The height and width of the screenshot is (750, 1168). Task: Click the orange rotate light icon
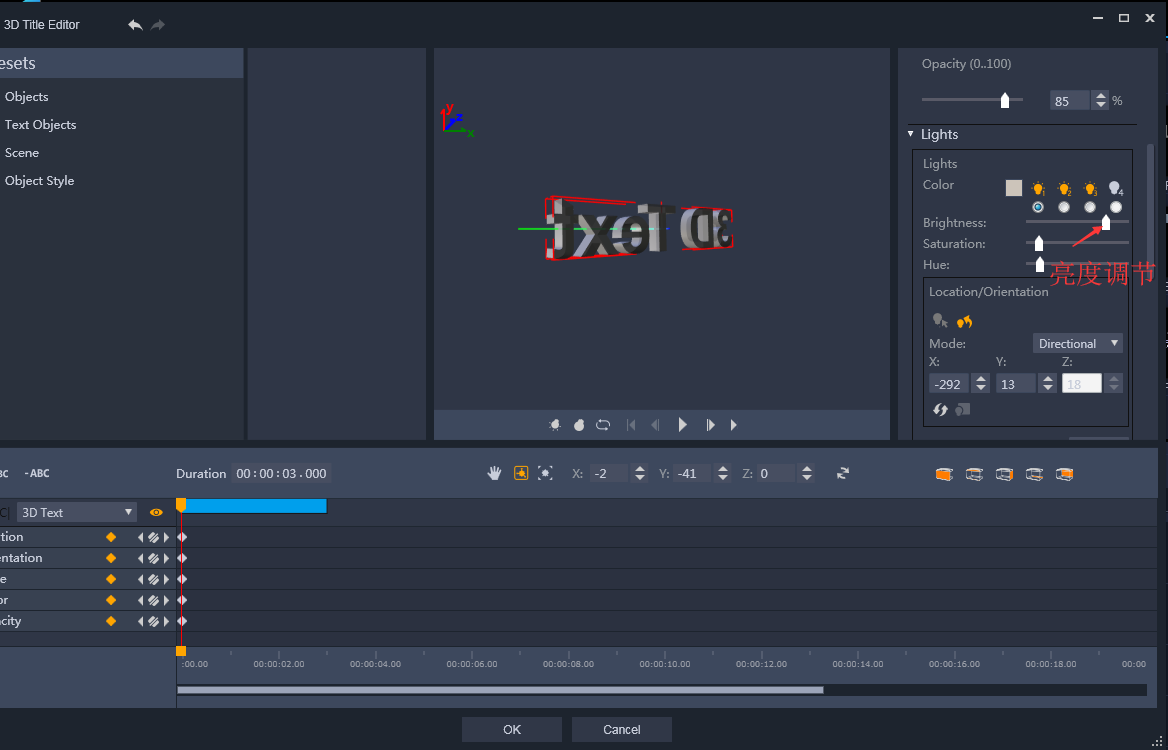pyautogui.click(x=965, y=321)
